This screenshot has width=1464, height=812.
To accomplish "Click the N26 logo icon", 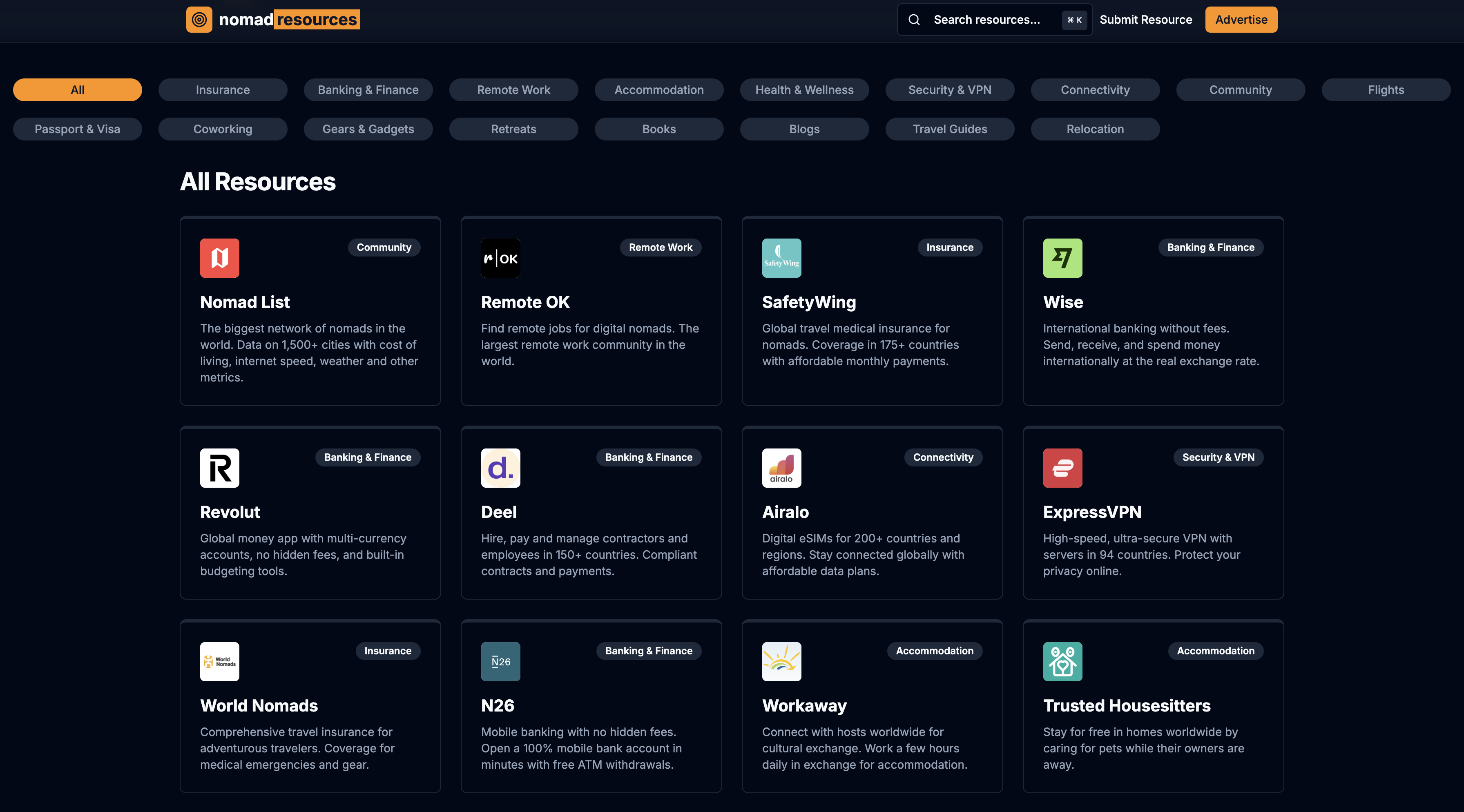I will (500, 661).
